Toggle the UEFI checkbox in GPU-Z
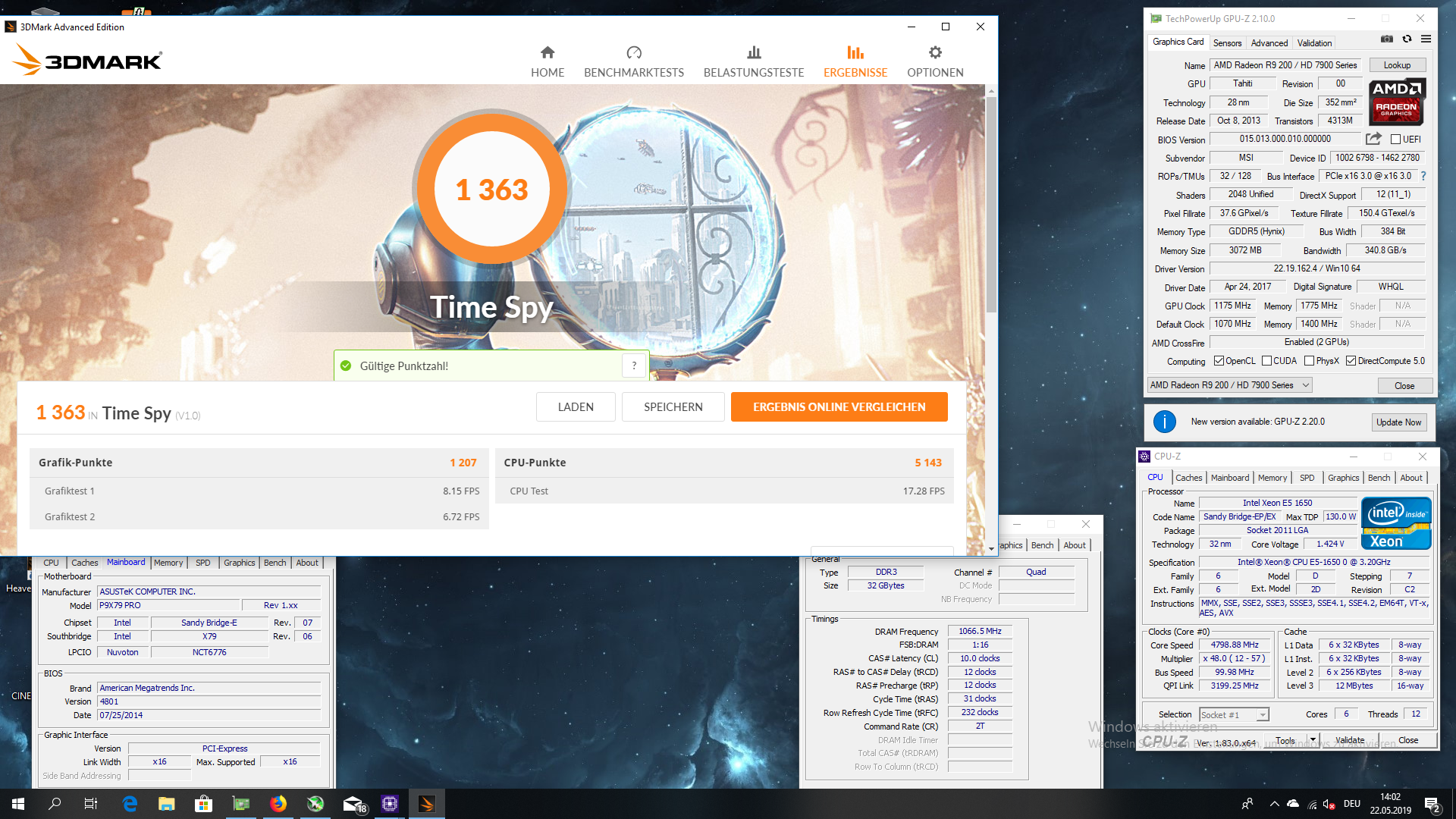The image size is (1456, 819). click(1395, 140)
